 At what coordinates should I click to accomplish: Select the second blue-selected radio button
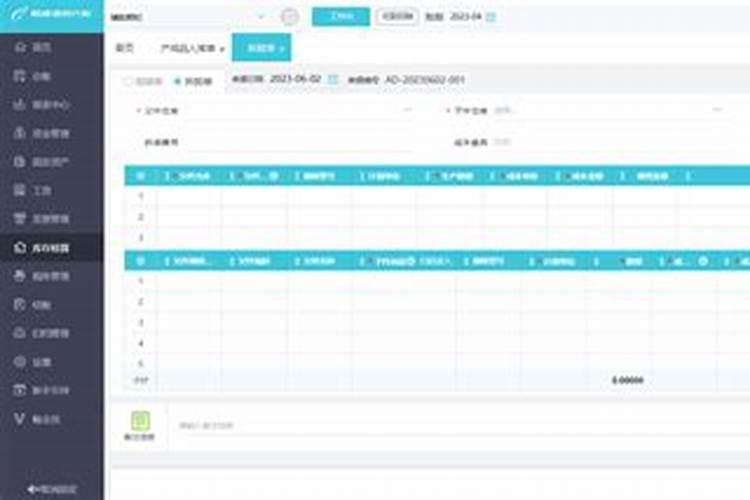tap(178, 80)
